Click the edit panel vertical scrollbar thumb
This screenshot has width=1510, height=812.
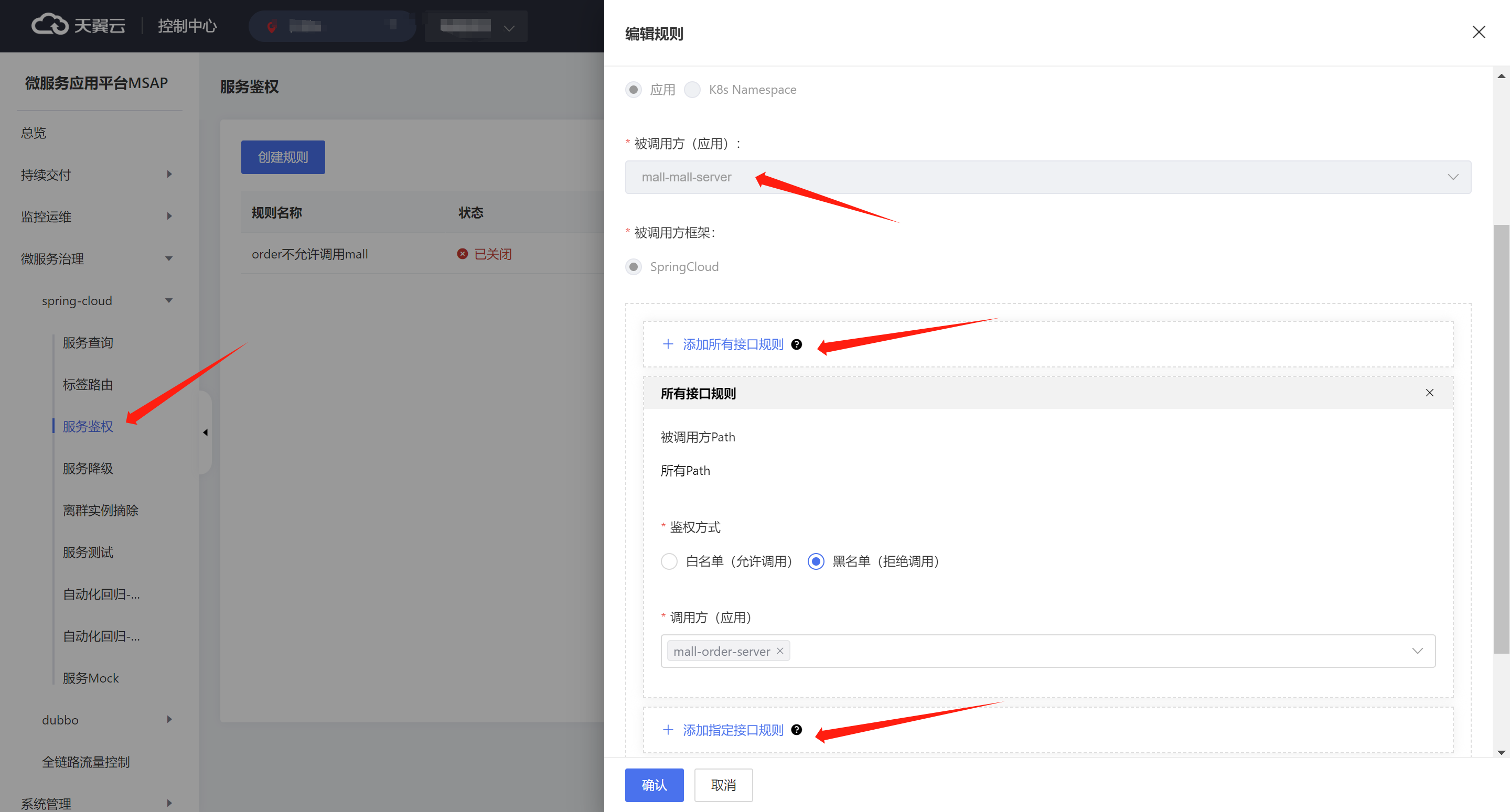coord(1501,439)
